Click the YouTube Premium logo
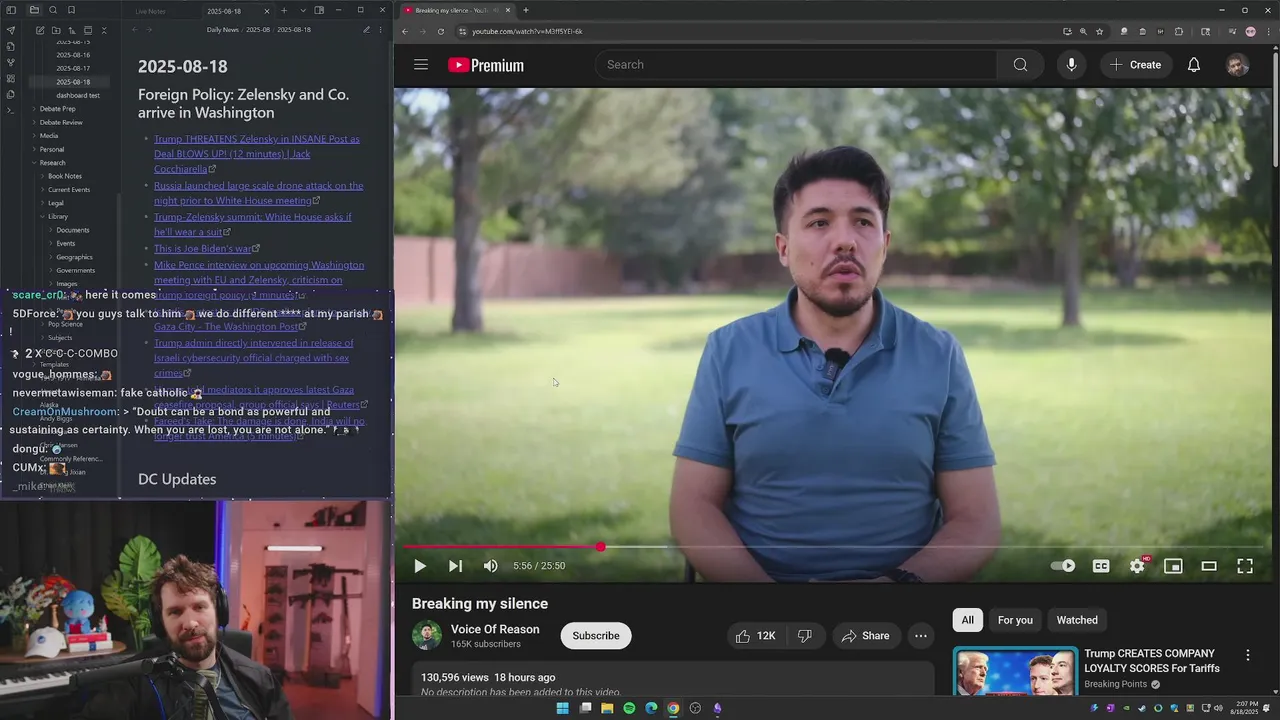 [486, 65]
